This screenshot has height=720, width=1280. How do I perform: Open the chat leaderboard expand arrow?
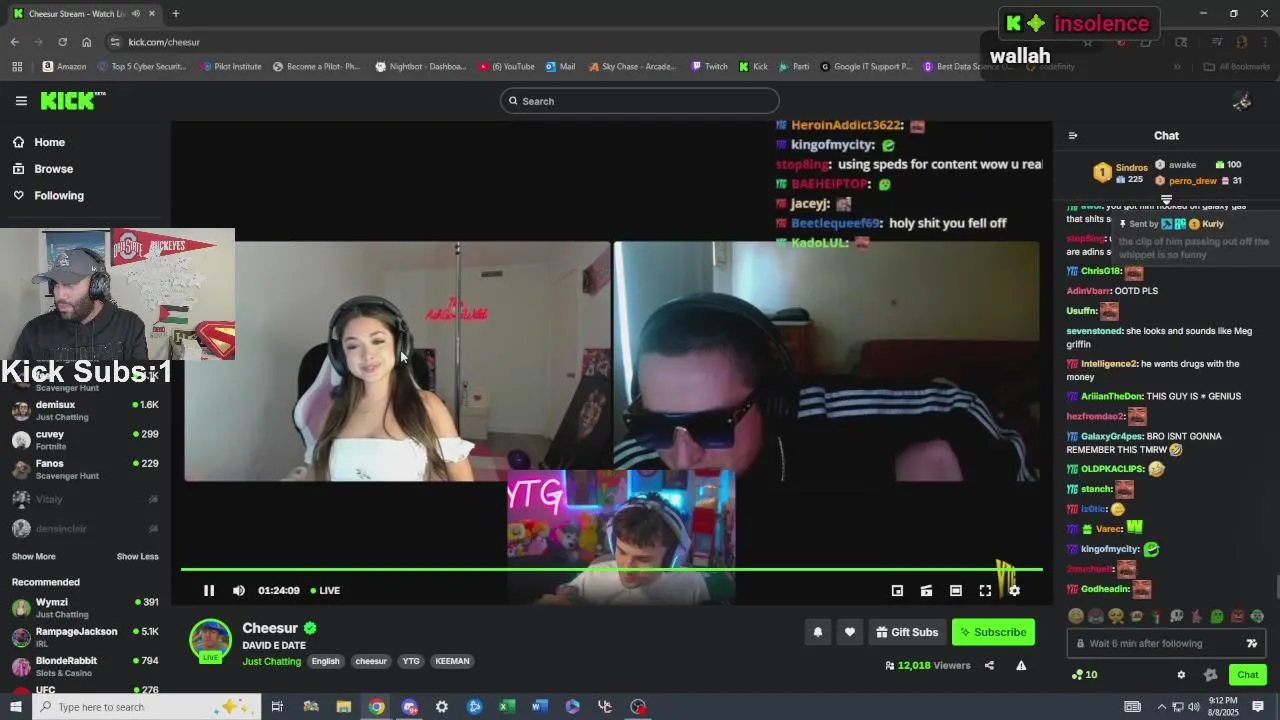click(x=1166, y=201)
